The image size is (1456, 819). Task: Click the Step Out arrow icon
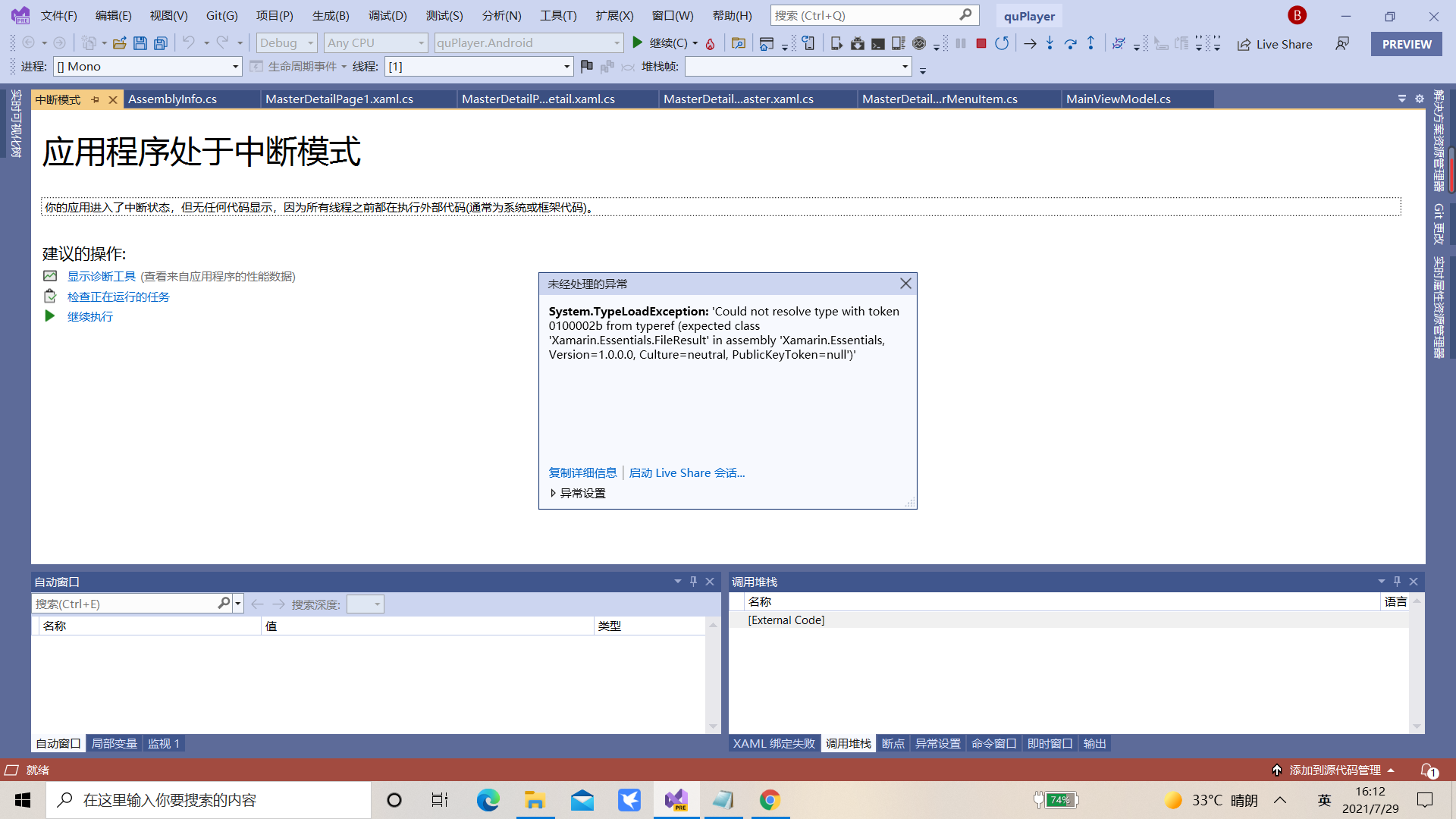pos(1090,43)
